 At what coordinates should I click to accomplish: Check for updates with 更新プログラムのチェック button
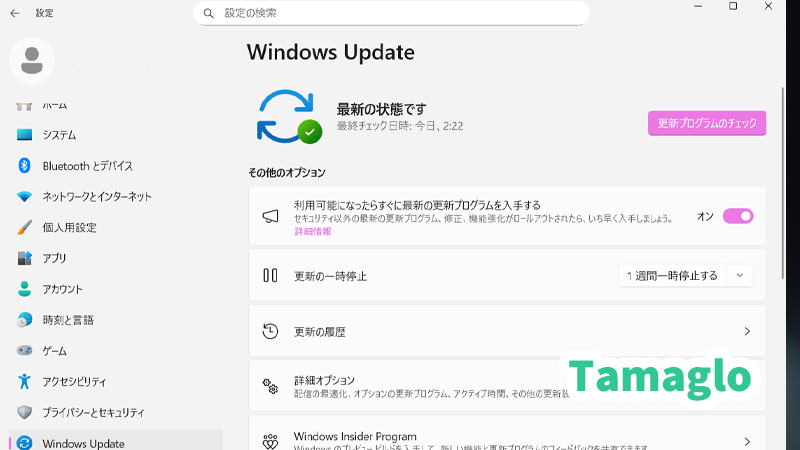pos(707,123)
